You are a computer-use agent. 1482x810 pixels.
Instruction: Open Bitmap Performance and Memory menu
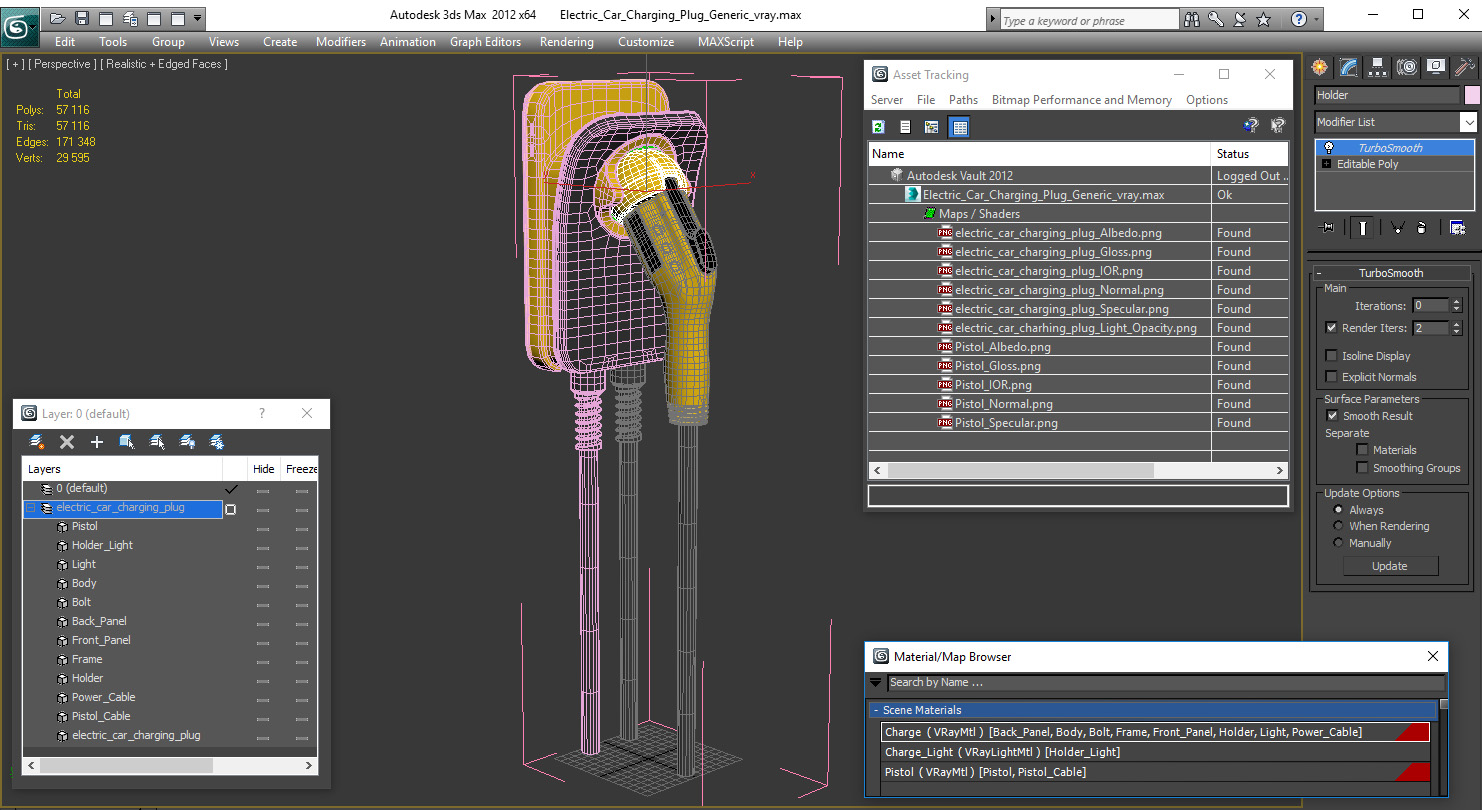click(x=1082, y=100)
